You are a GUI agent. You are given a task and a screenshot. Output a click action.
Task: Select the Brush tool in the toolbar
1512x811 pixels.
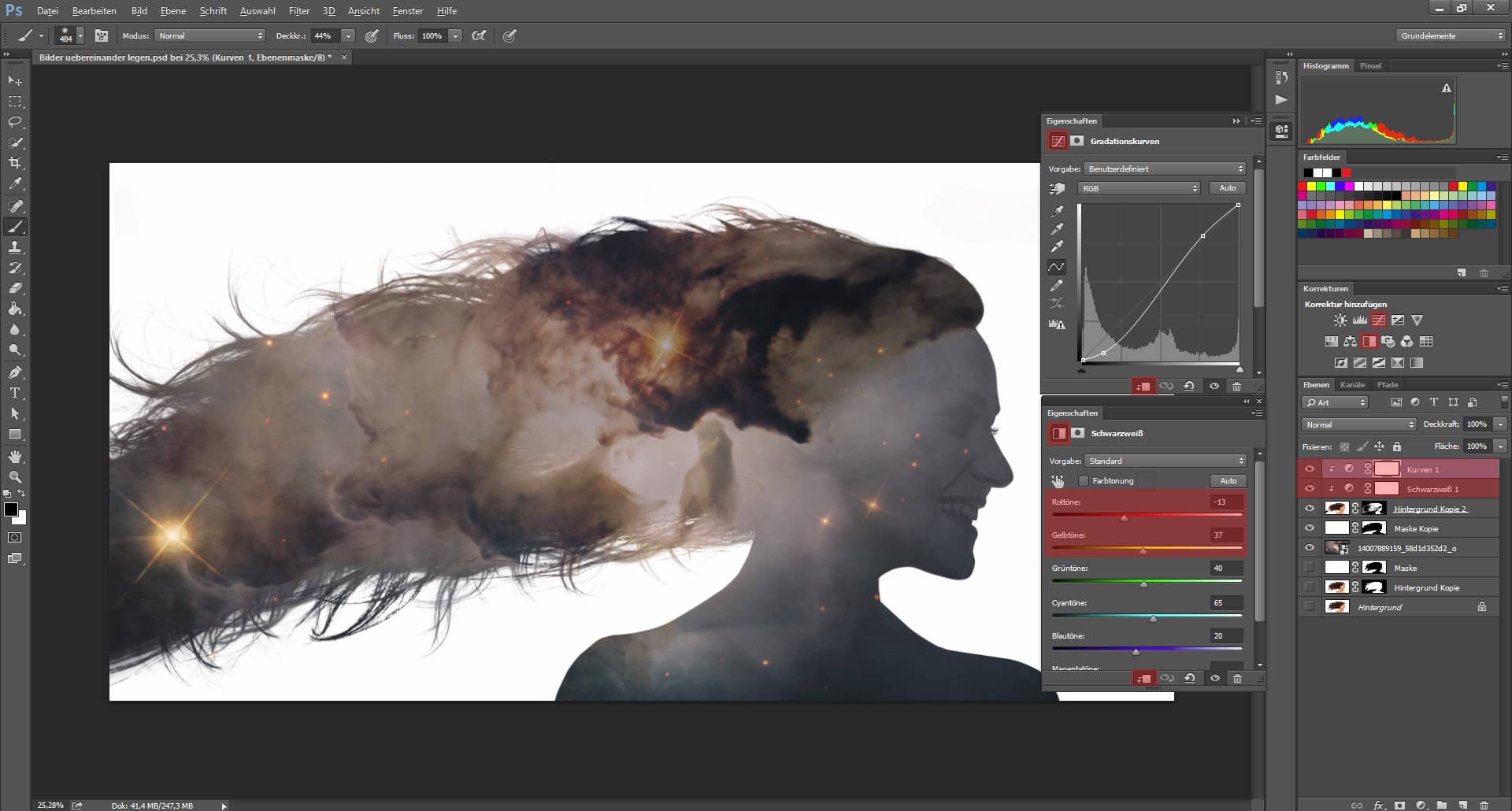pos(14,228)
